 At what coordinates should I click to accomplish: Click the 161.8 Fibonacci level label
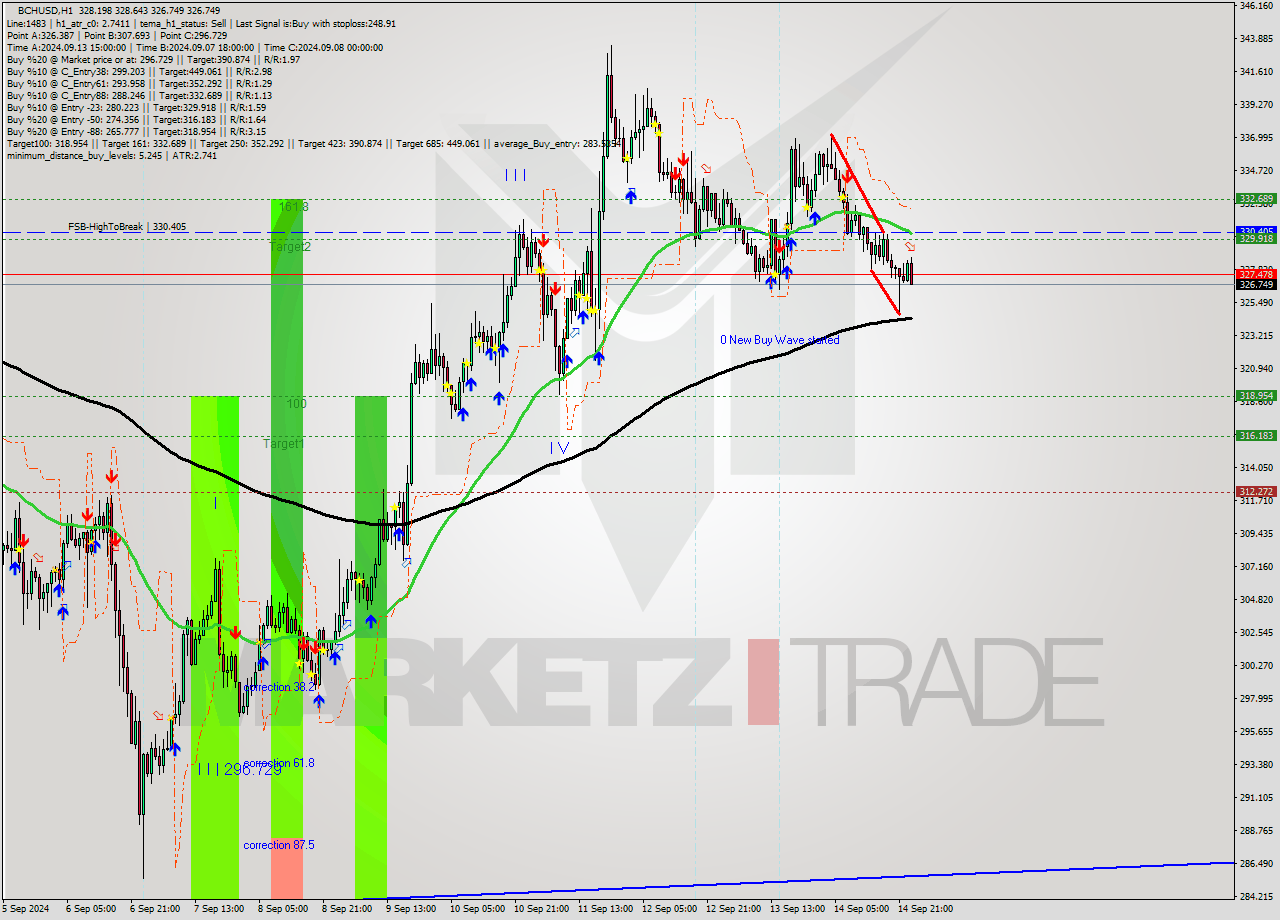[294, 207]
